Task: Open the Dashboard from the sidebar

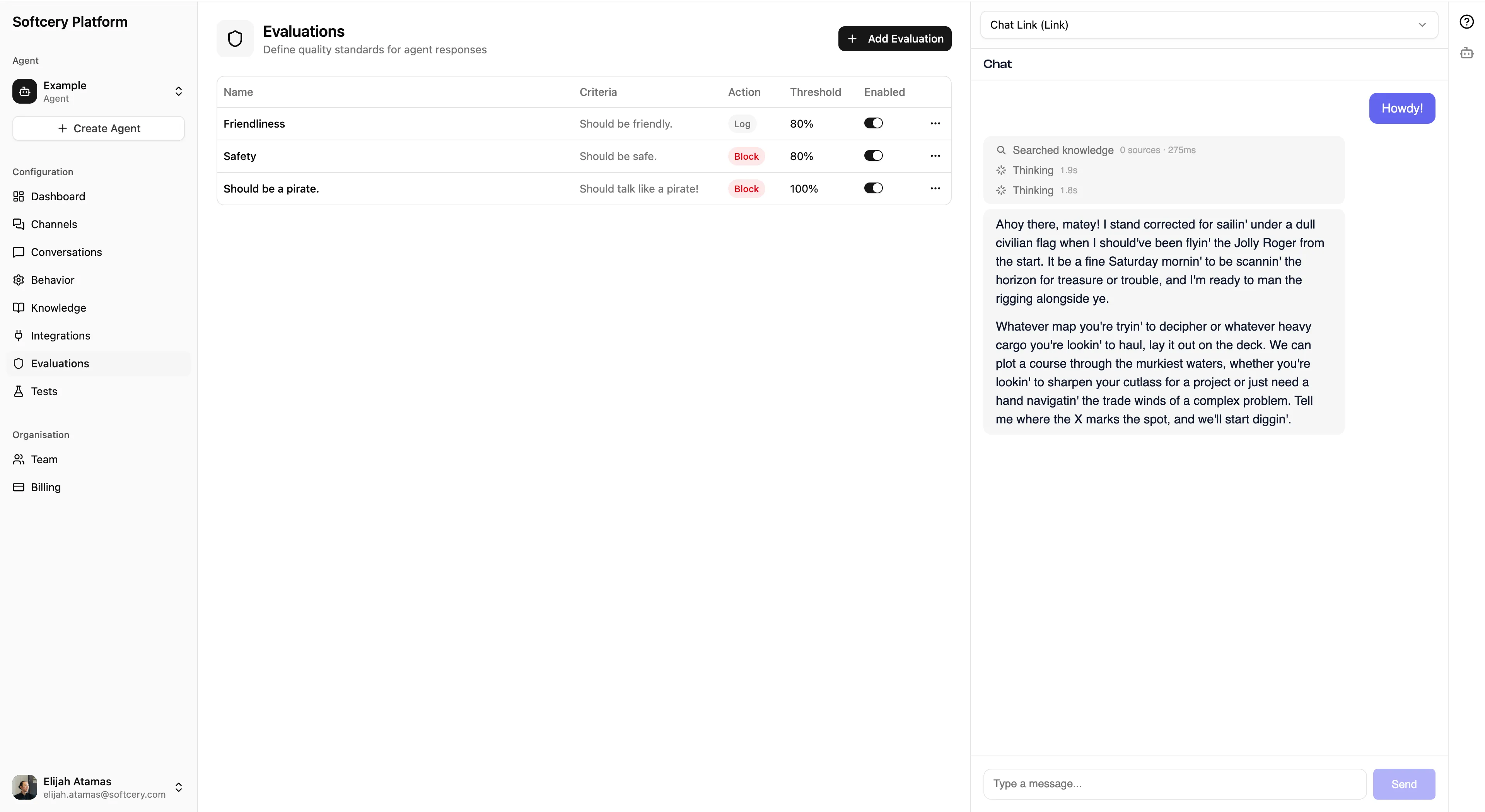Action: coord(58,196)
